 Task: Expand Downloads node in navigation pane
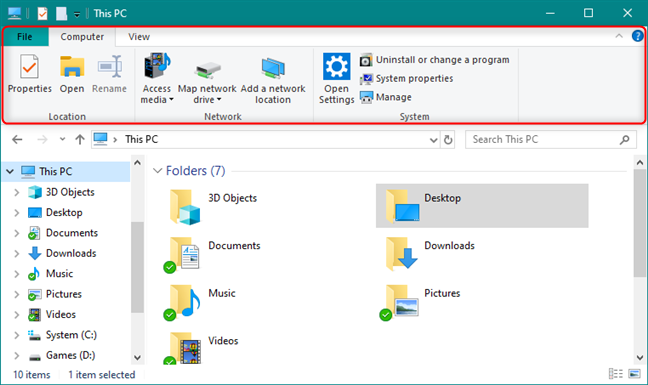pyautogui.click(x=17, y=253)
